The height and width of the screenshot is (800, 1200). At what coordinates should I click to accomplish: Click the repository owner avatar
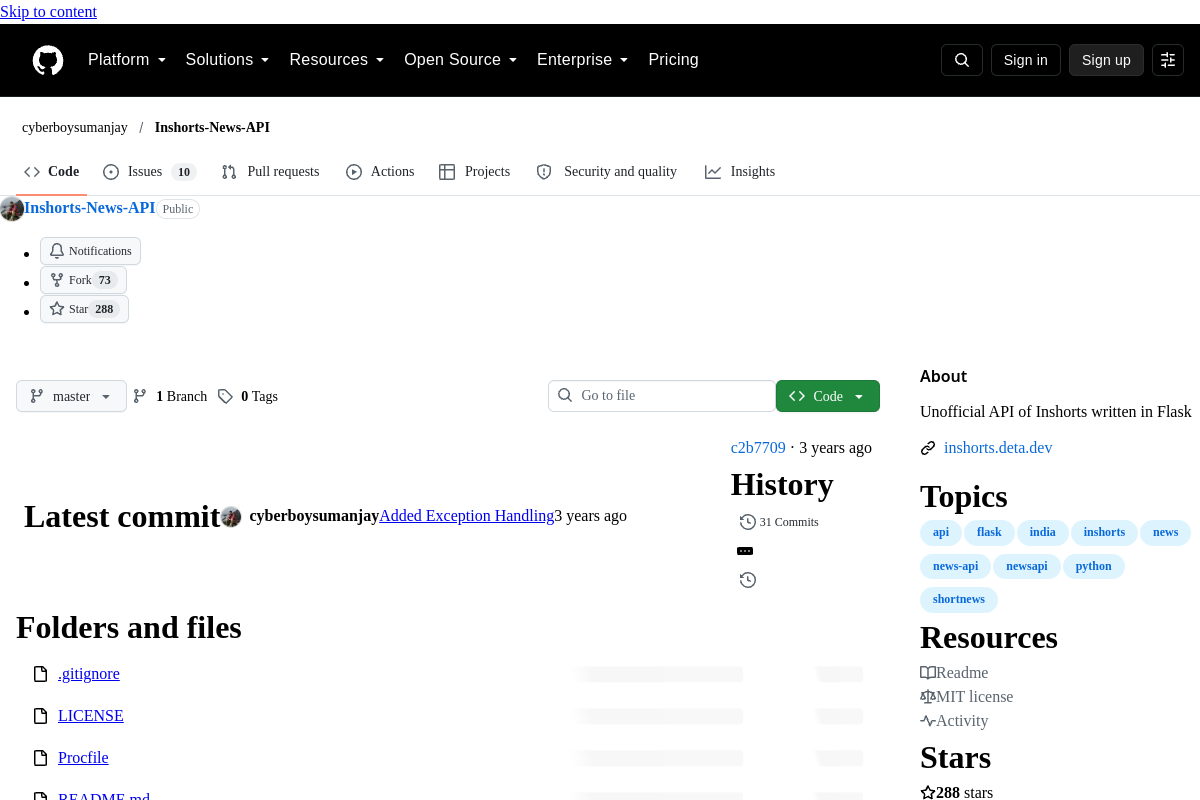point(12,209)
